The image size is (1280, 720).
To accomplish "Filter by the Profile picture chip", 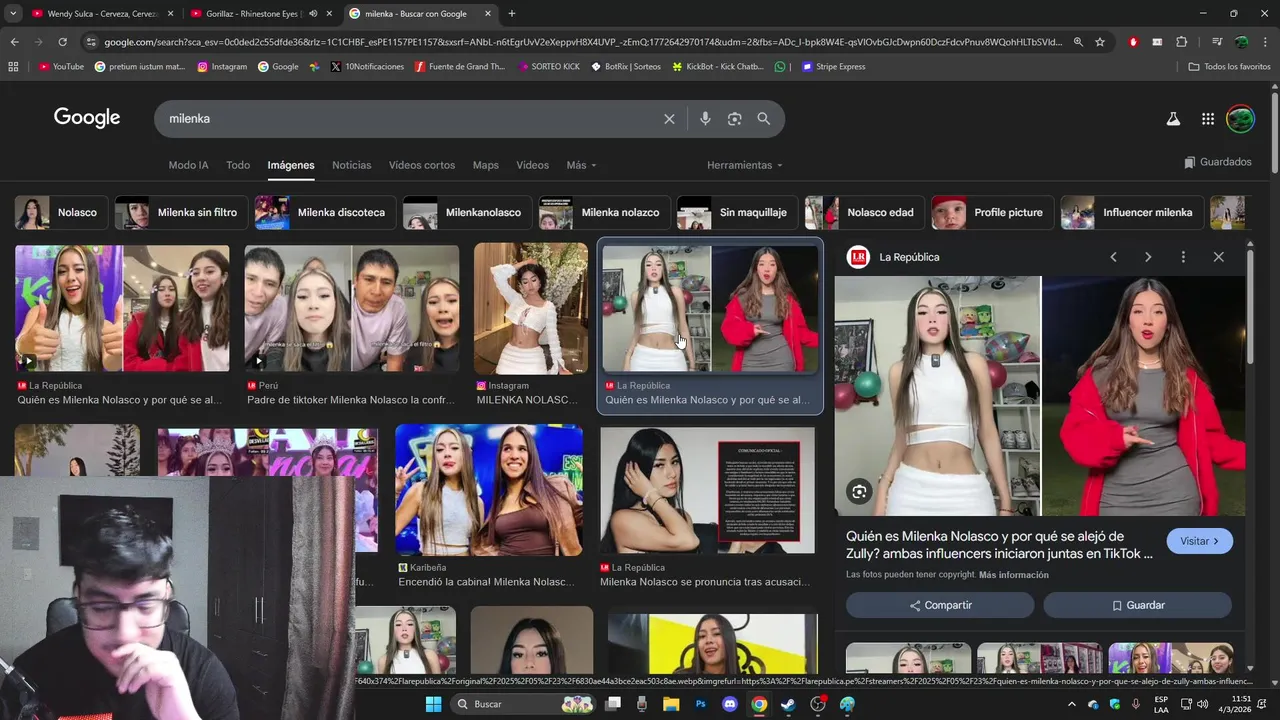I will click(x=993, y=212).
